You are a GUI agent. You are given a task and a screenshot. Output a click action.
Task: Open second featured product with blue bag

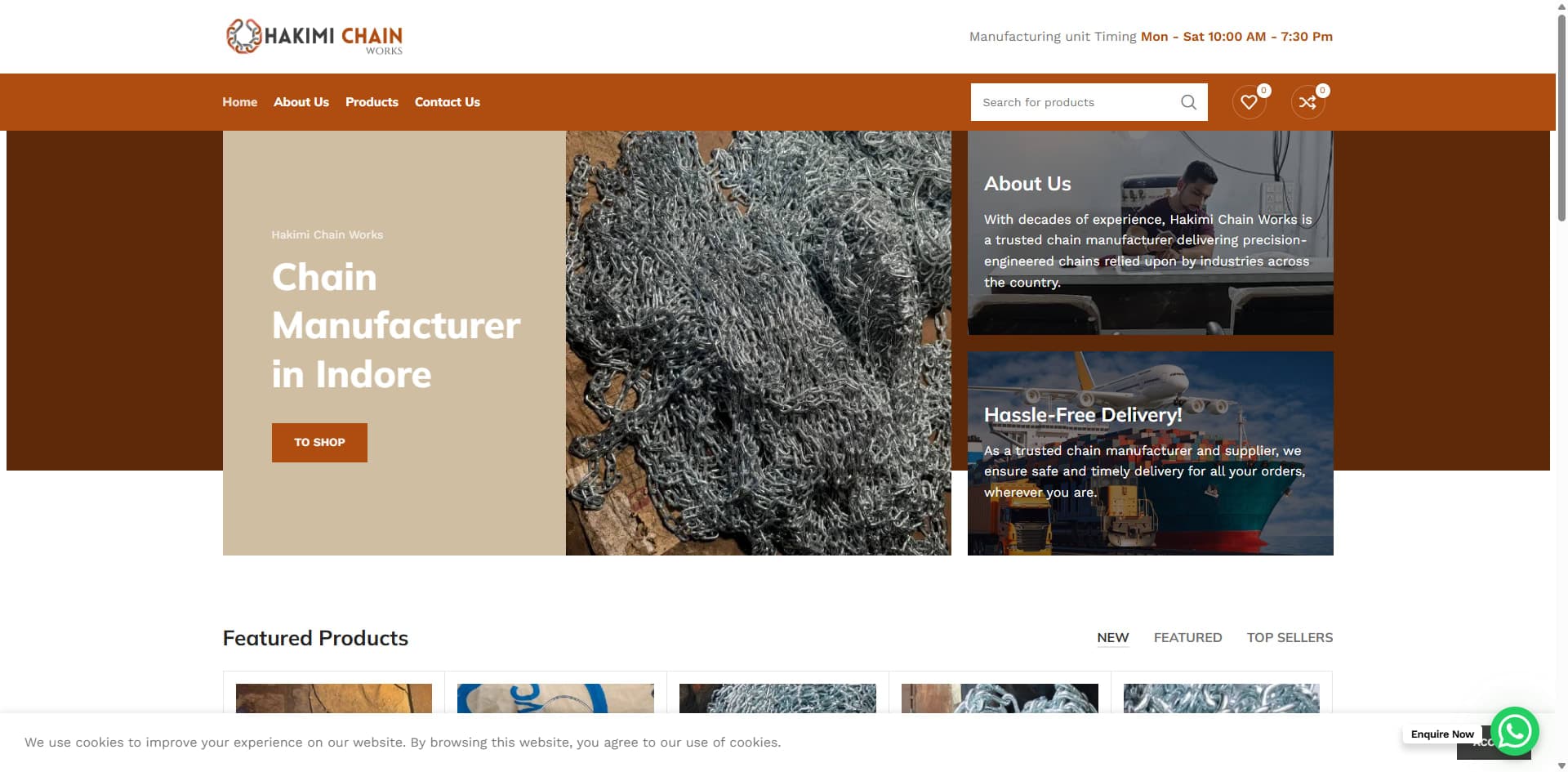point(555,698)
